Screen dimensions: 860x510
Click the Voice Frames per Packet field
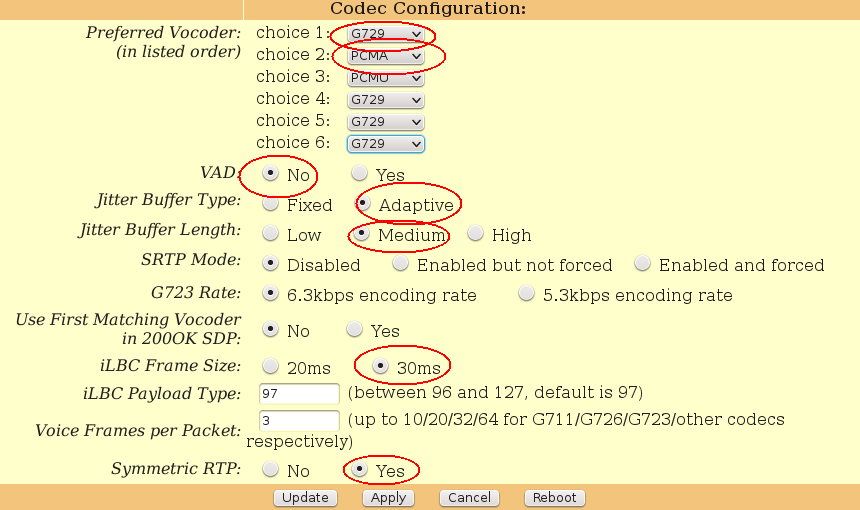(299, 420)
